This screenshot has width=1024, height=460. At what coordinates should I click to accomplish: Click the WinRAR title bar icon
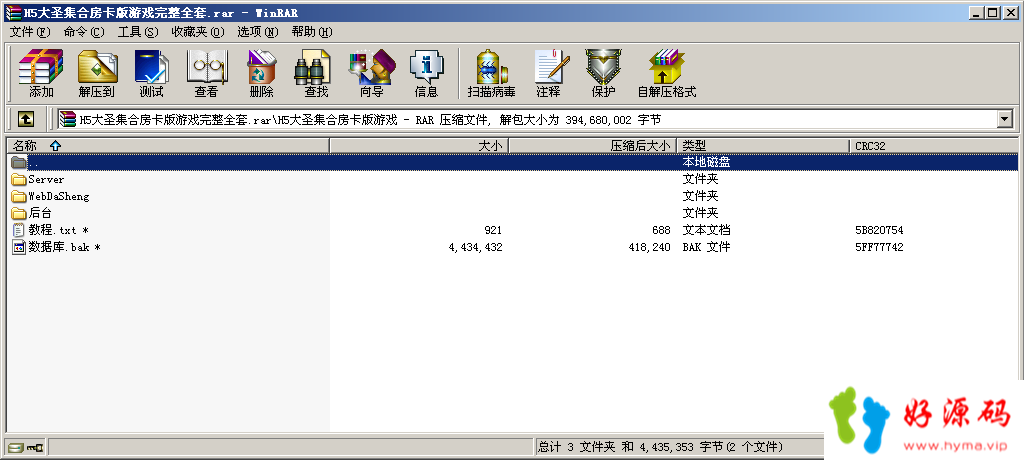click(x=12, y=12)
